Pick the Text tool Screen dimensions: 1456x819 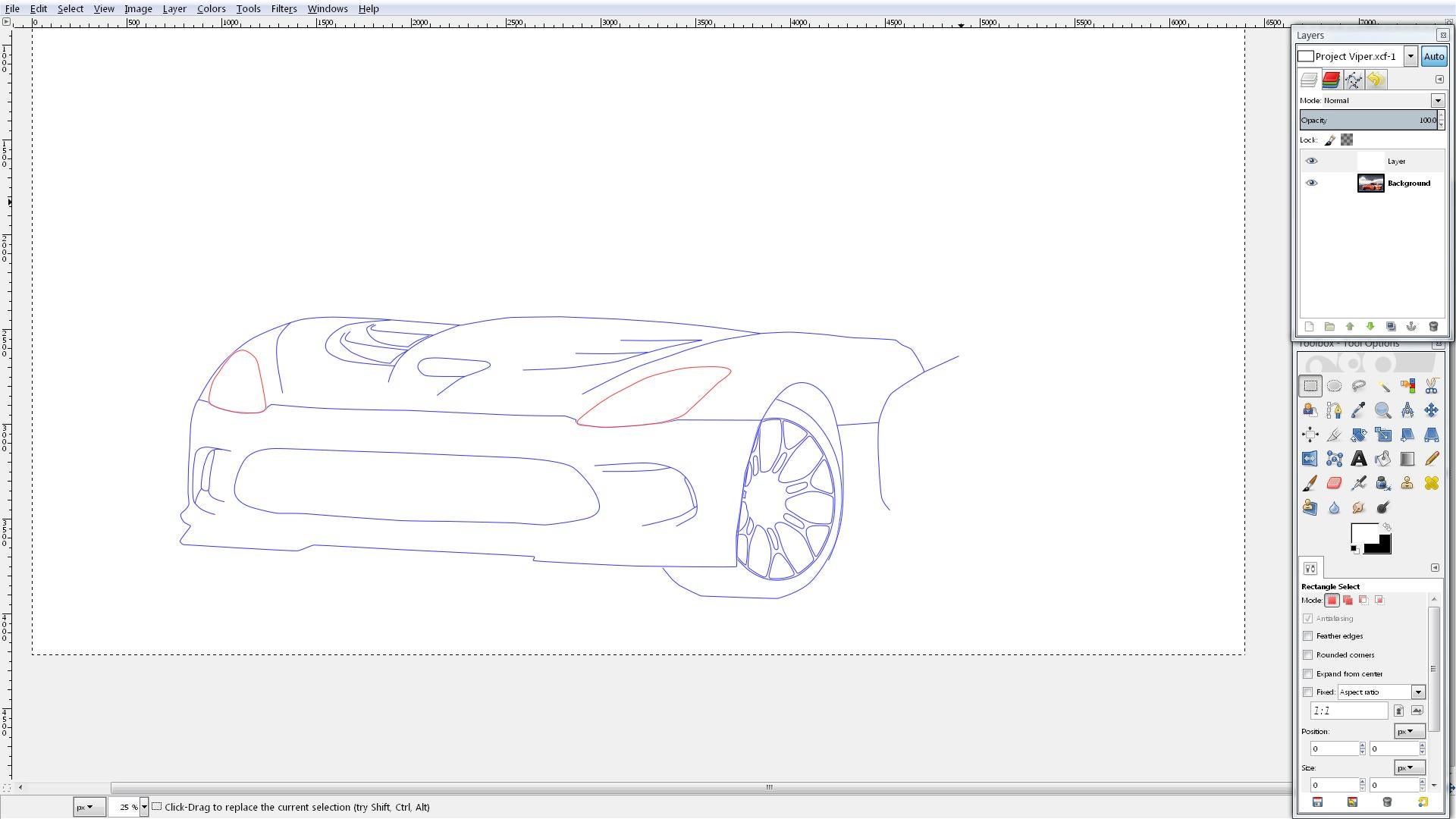coord(1358,459)
